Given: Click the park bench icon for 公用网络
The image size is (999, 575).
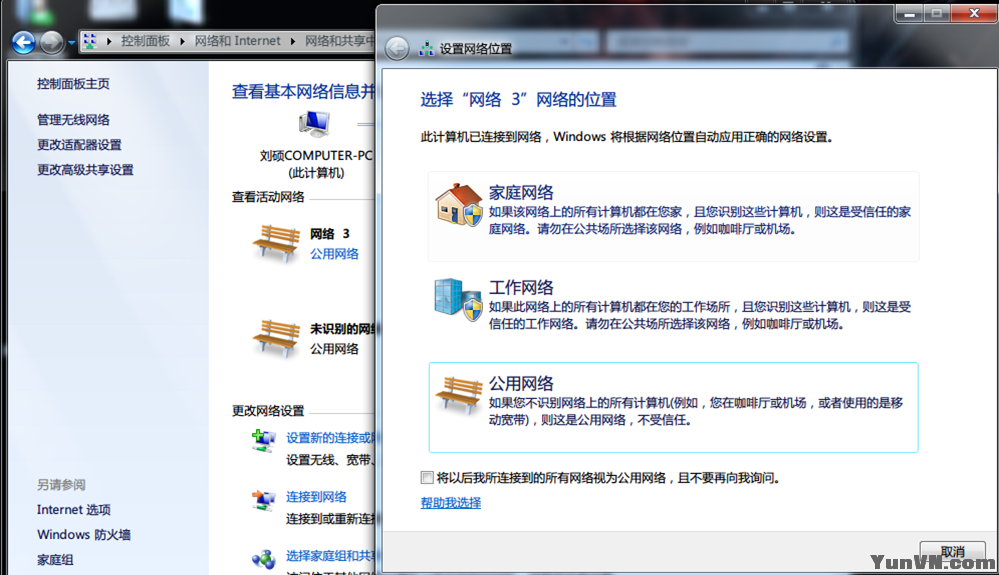Looking at the screenshot, I should (459, 395).
